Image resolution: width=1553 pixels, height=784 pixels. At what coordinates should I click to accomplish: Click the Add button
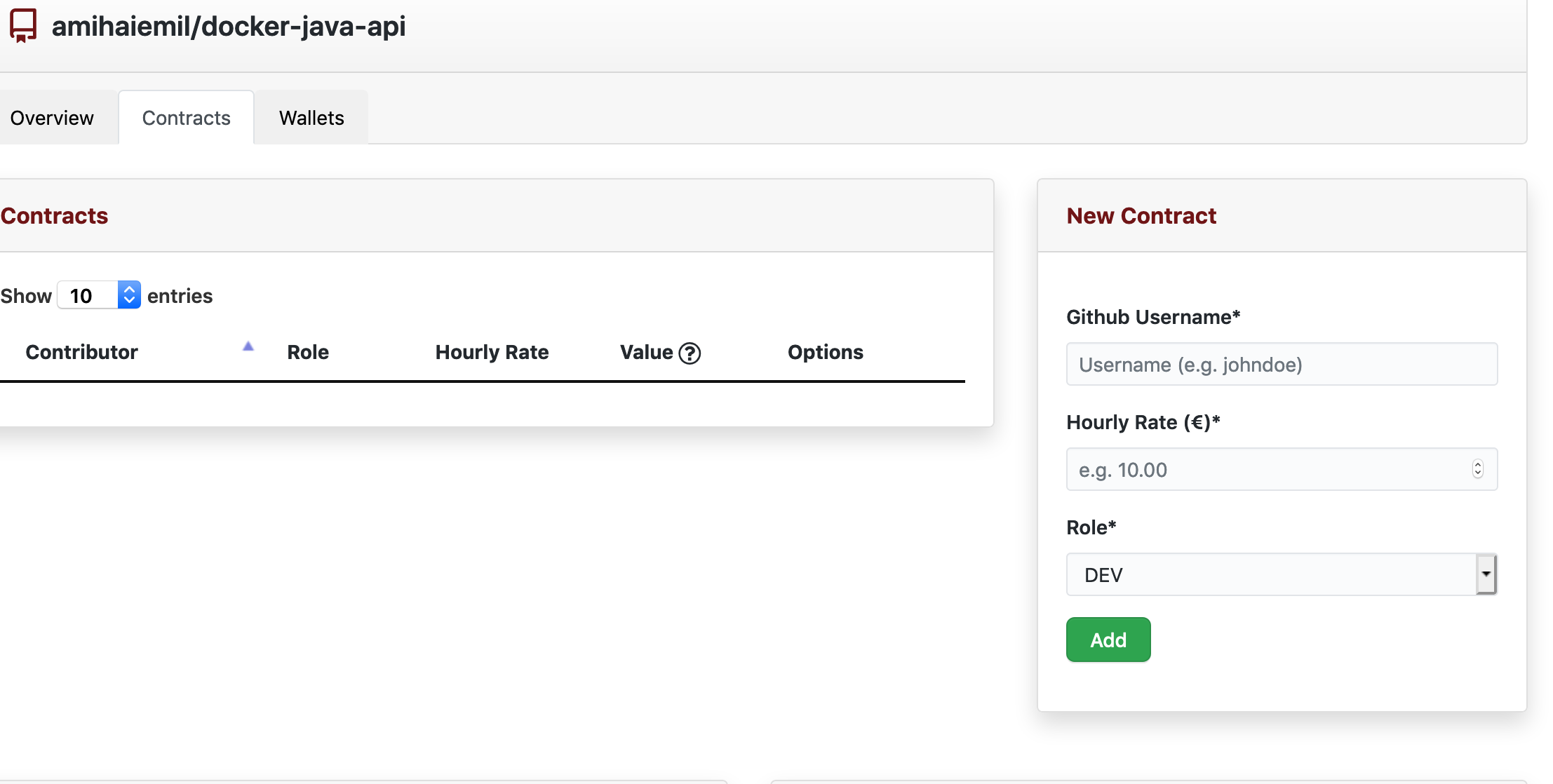1108,639
